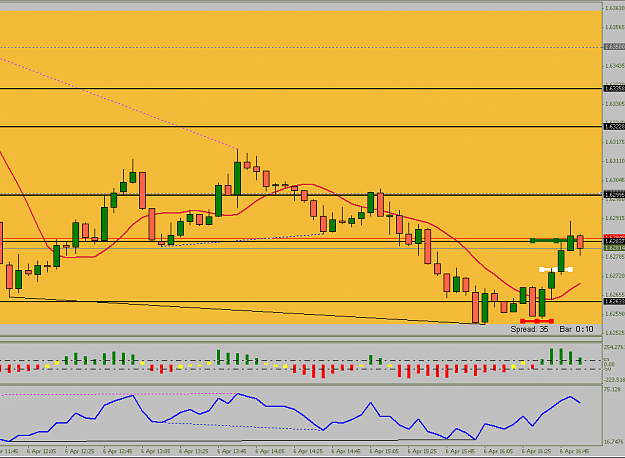This screenshot has height=458, width=625.
Task: Click the 1.62720 price scale value
Action: 615,276
